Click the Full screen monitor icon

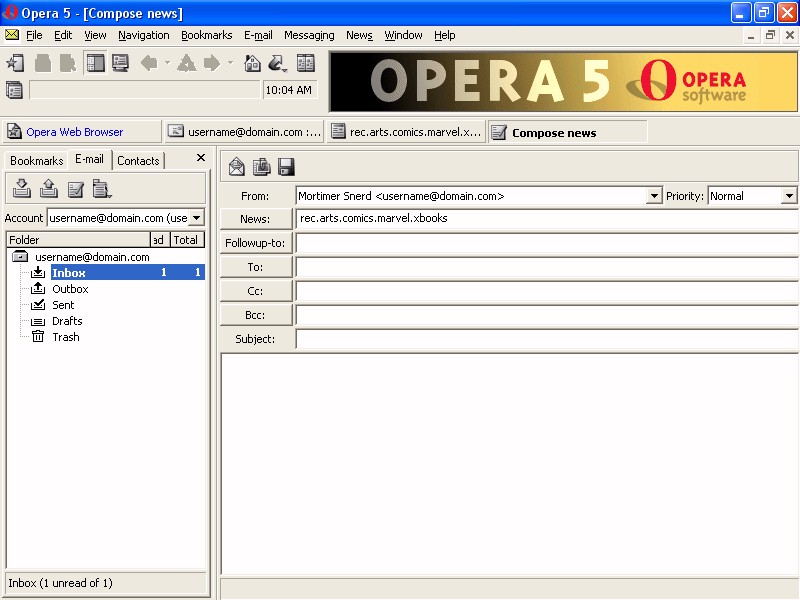[120, 63]
